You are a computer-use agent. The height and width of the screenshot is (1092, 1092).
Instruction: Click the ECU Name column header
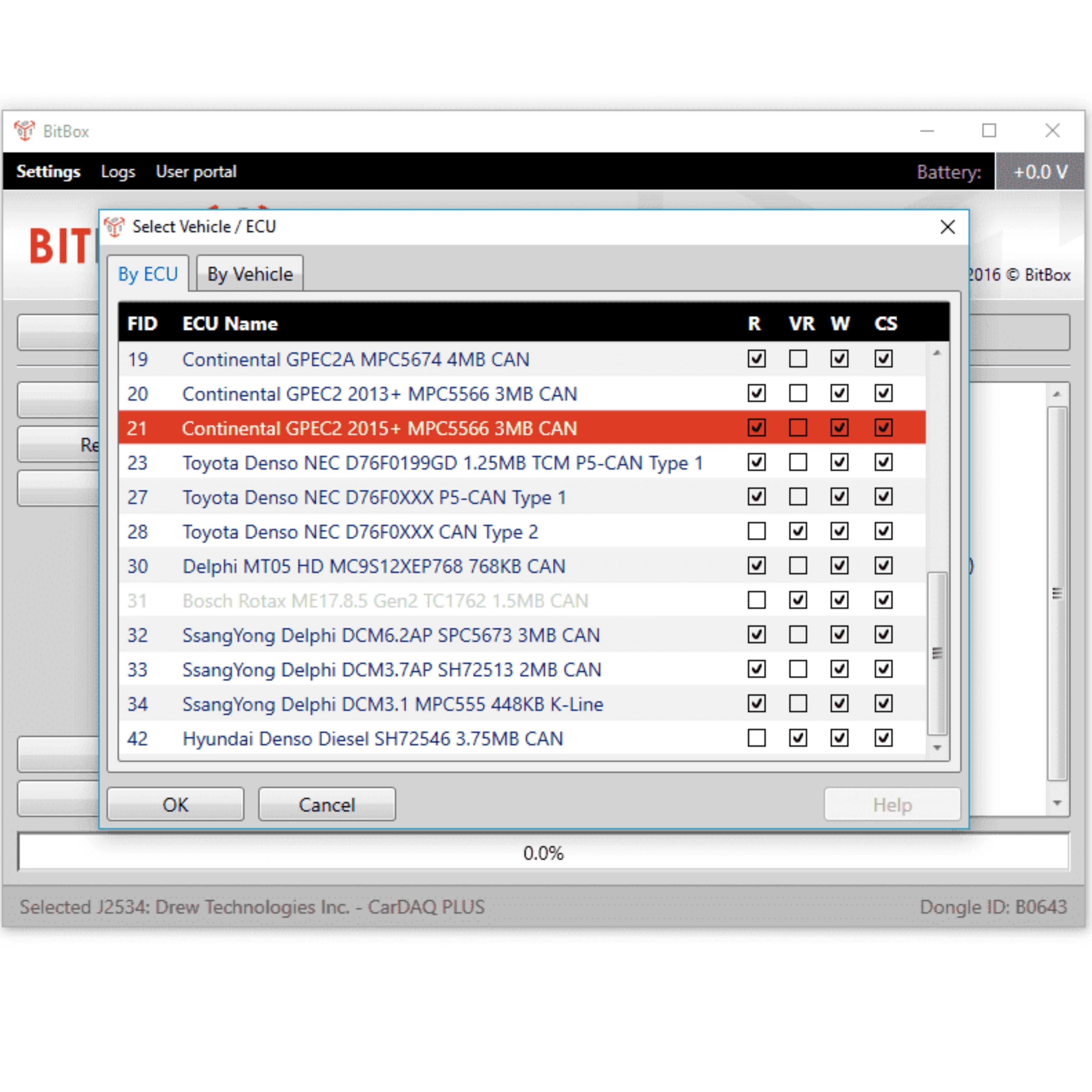pos(230,323)
